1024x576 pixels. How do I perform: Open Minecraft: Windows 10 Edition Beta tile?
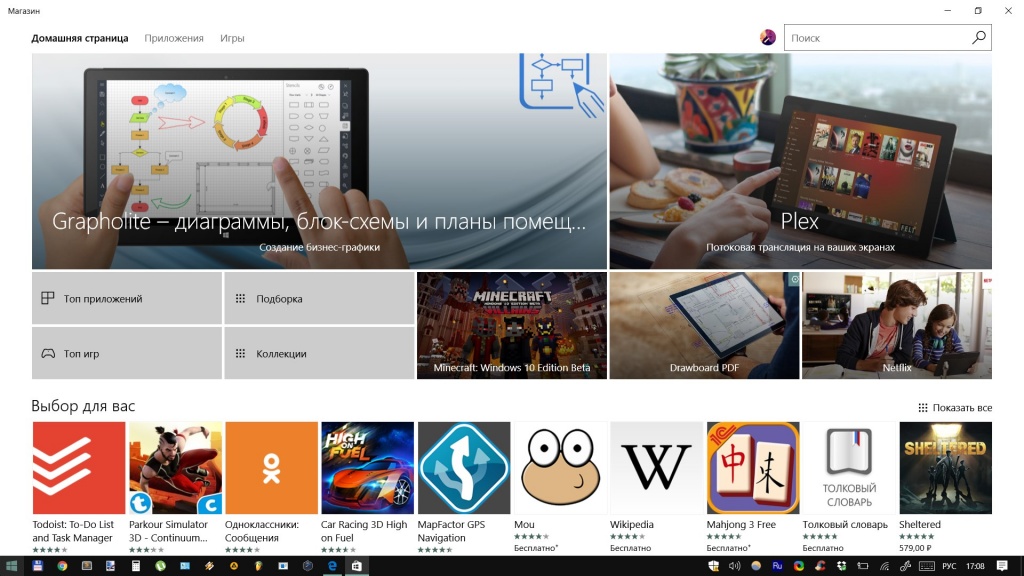tap(512, 325)
